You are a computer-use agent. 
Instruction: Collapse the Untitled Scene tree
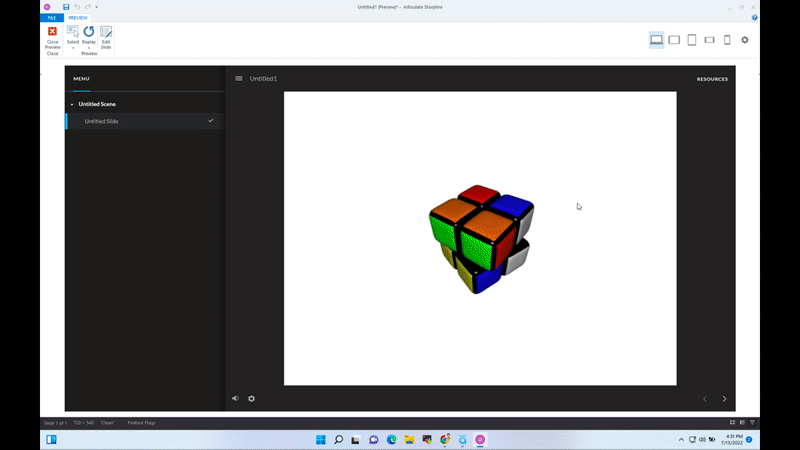pyautogui.click(x=72, y=104)
